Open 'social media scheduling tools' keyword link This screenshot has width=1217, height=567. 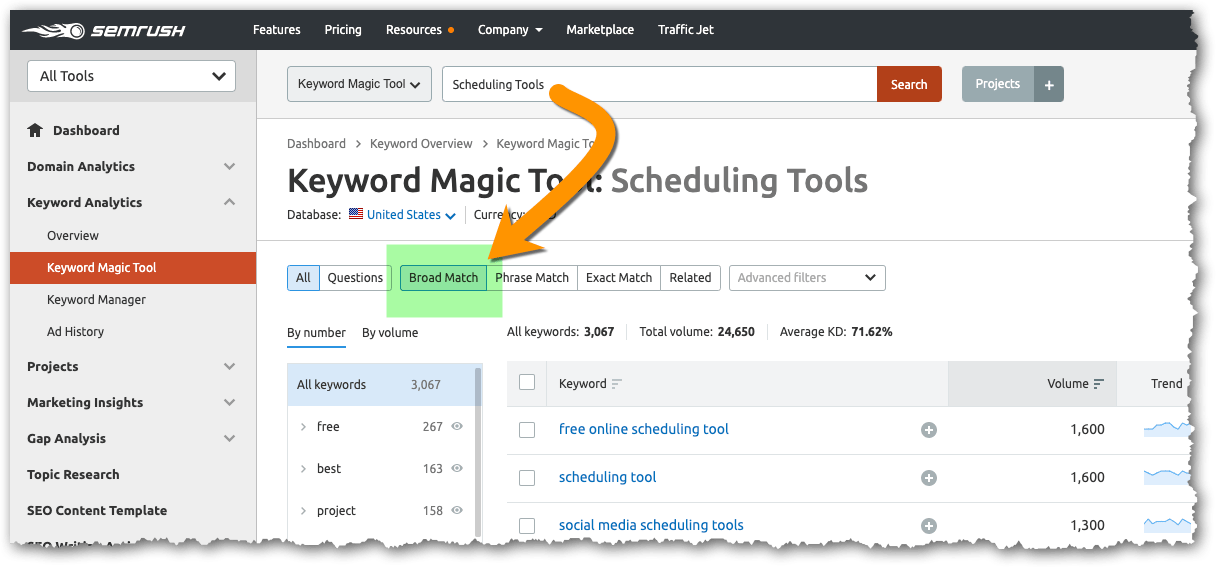point(651,525)
